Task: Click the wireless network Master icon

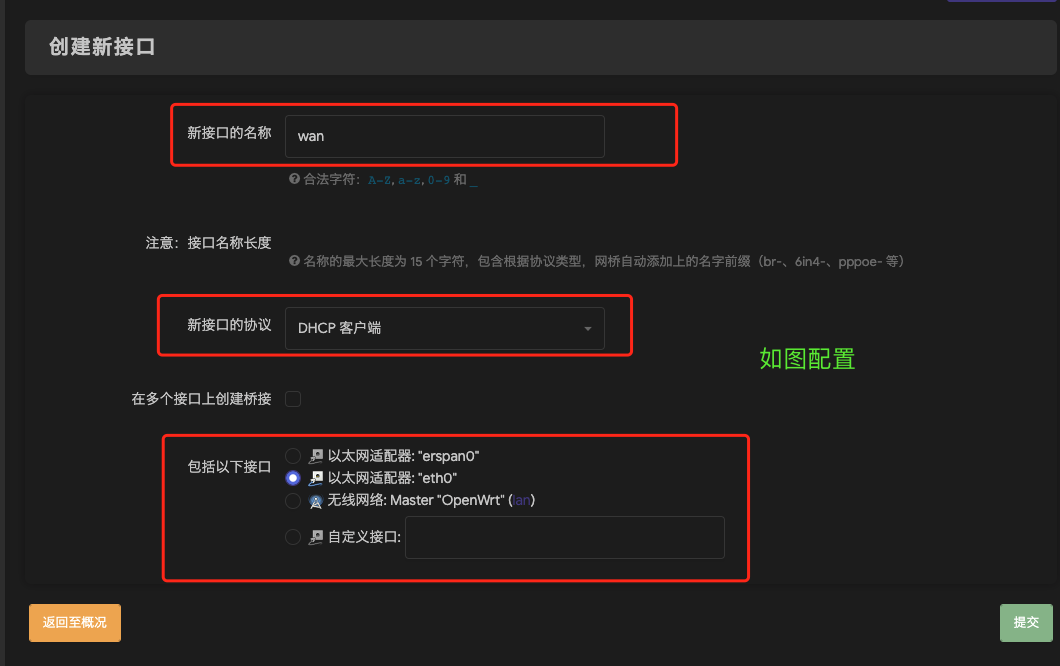Action: tap(316, 501)
